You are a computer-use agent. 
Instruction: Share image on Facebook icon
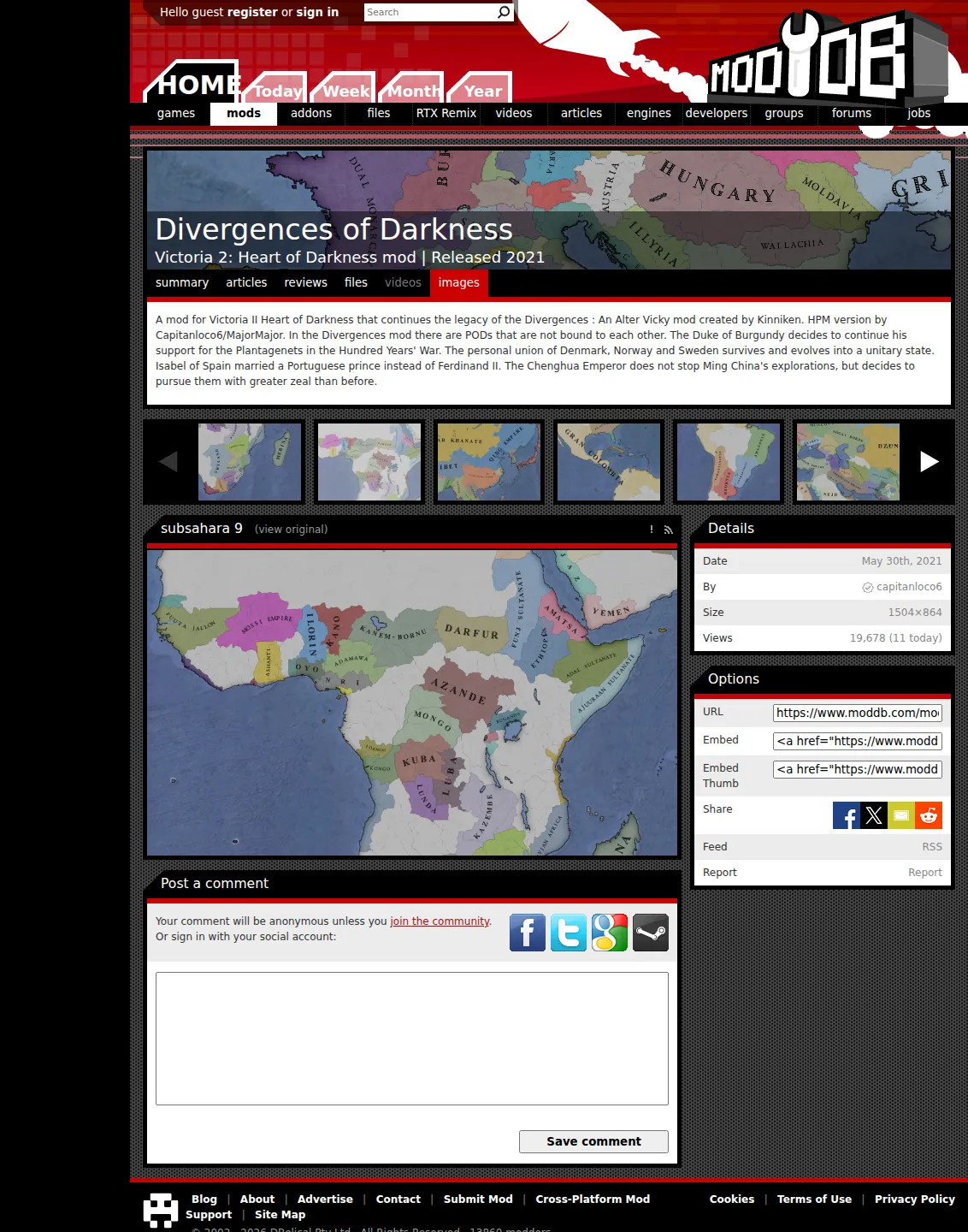(847, 815)
